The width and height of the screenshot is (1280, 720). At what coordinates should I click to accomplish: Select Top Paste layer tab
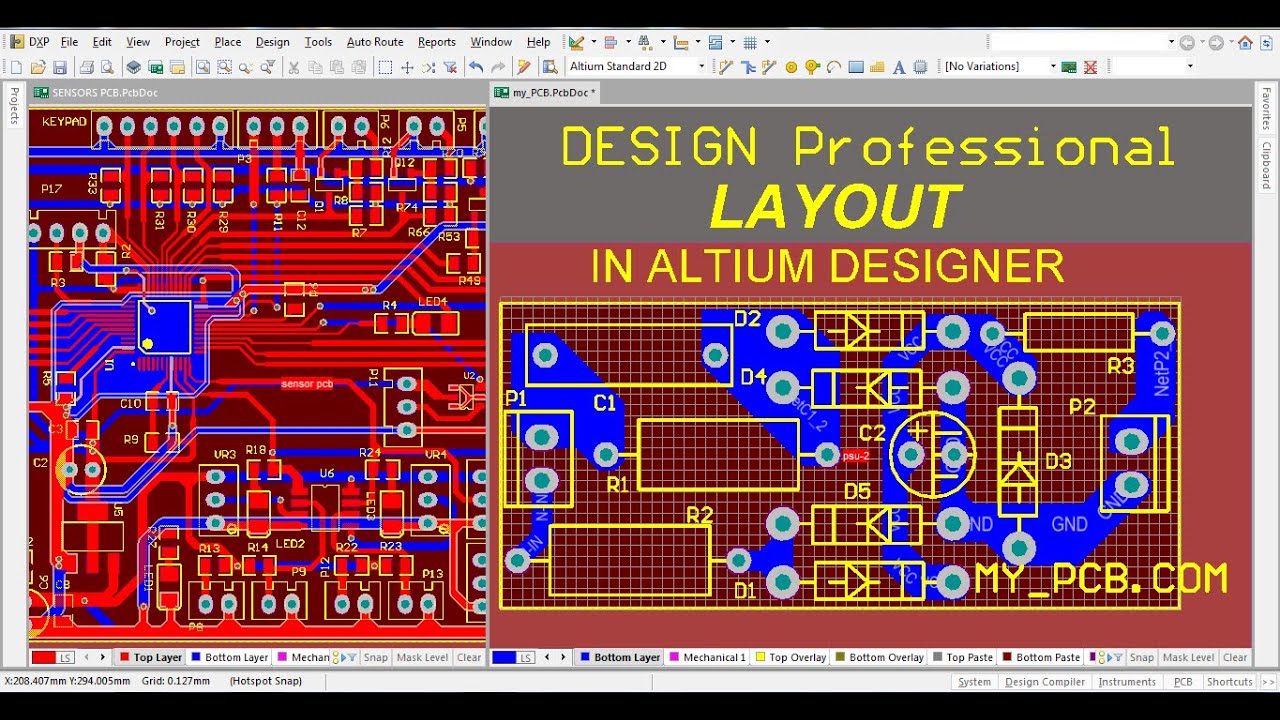963,657
